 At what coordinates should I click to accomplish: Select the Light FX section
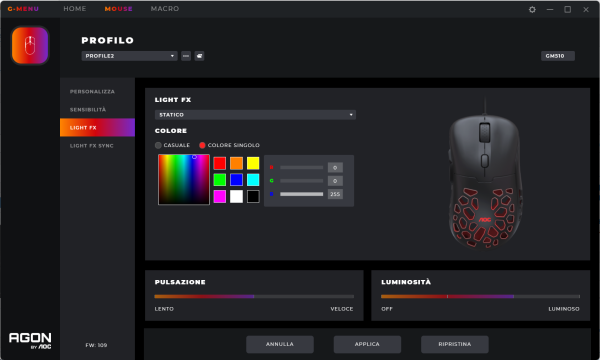[x=97, y=128]
